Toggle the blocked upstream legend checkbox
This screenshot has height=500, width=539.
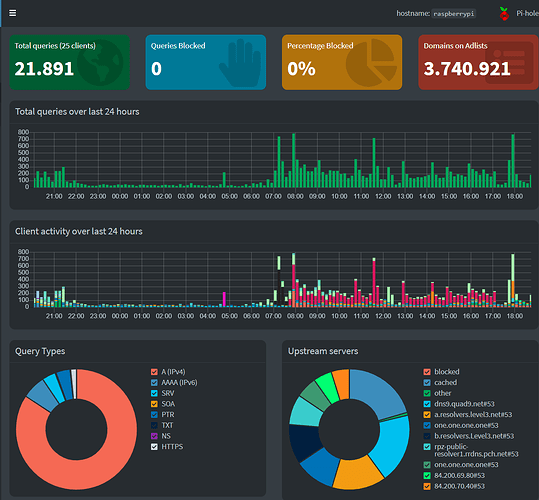427,372
